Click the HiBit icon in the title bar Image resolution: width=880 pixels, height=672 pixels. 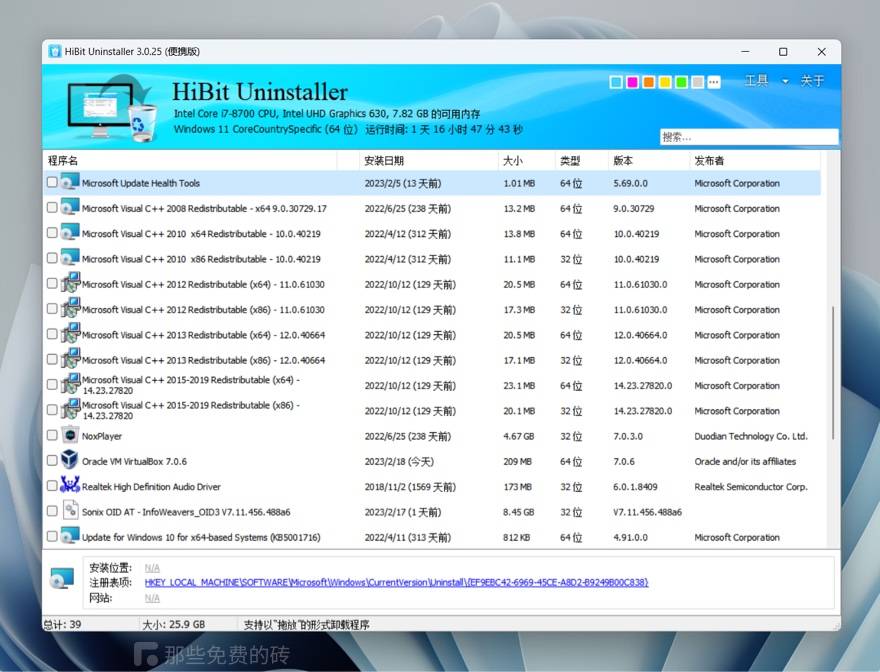point(55,51)
